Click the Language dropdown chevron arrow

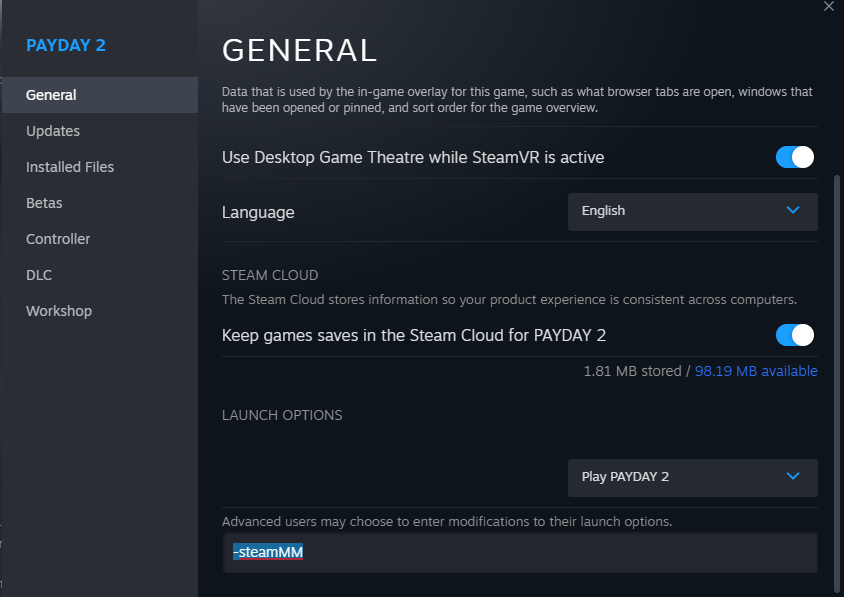(x=793, y=210)
